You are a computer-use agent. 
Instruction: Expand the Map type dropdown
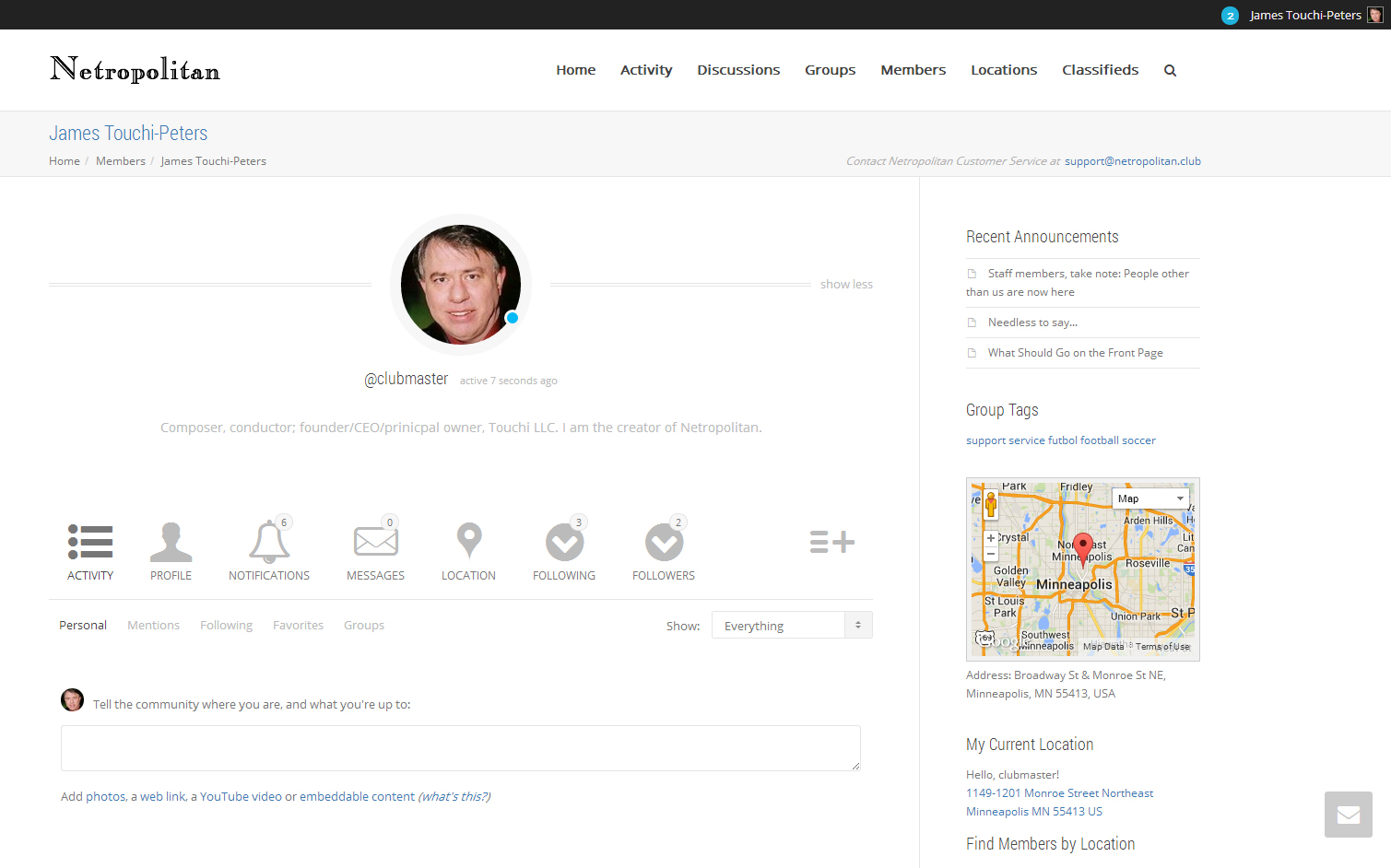(1152, 499)
